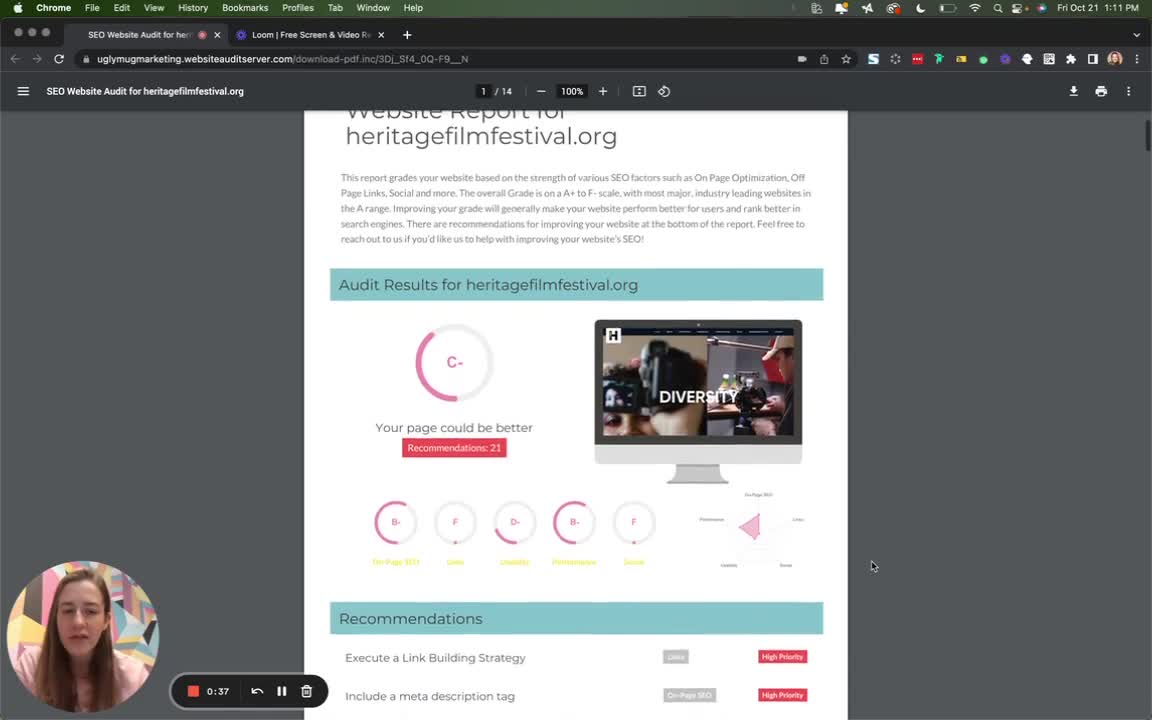Open the View menu
Viewport: 1152px width, 720px height.
[x=154, y=8]
